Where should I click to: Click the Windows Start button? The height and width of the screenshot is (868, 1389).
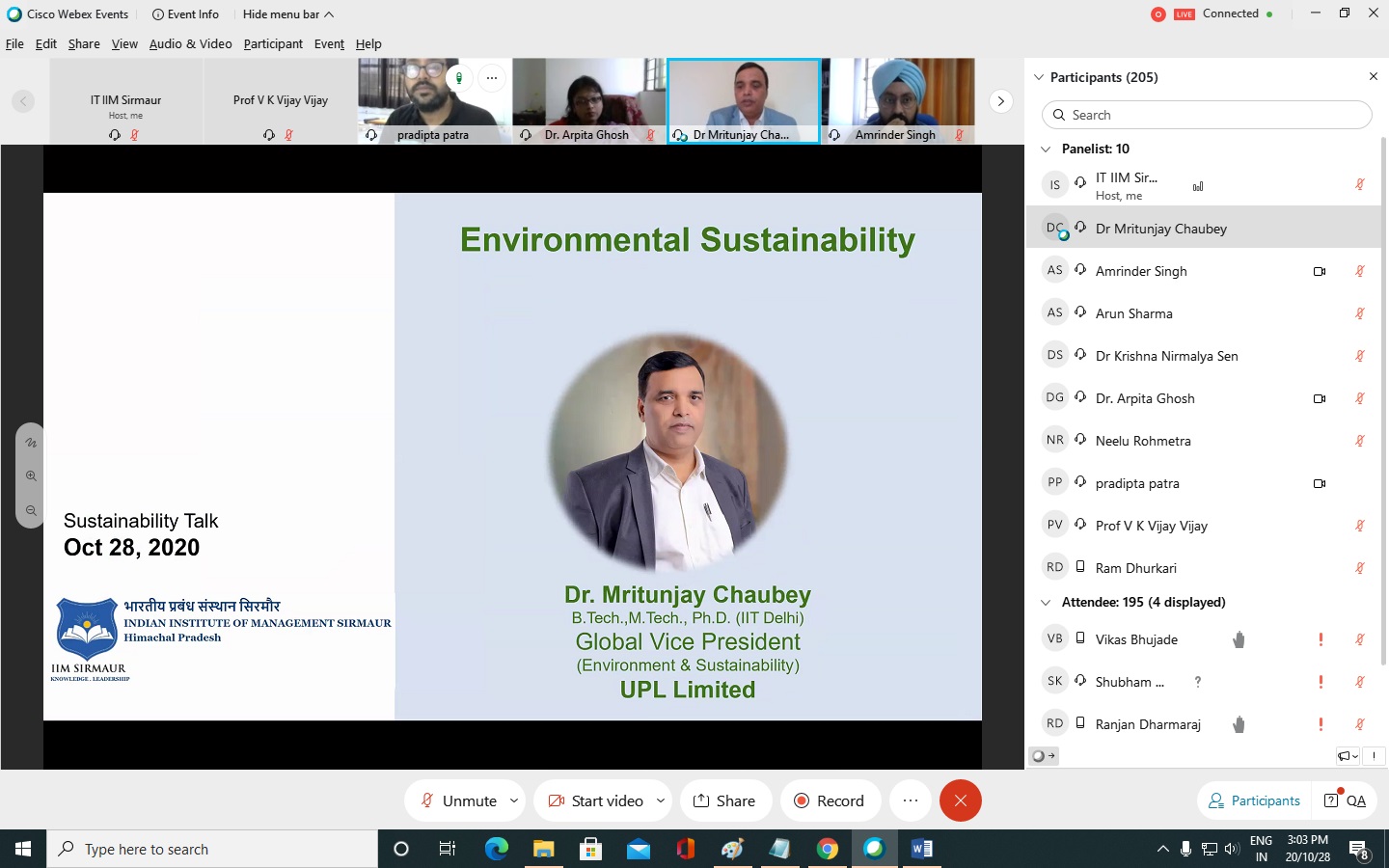click(x=23, y=849)
